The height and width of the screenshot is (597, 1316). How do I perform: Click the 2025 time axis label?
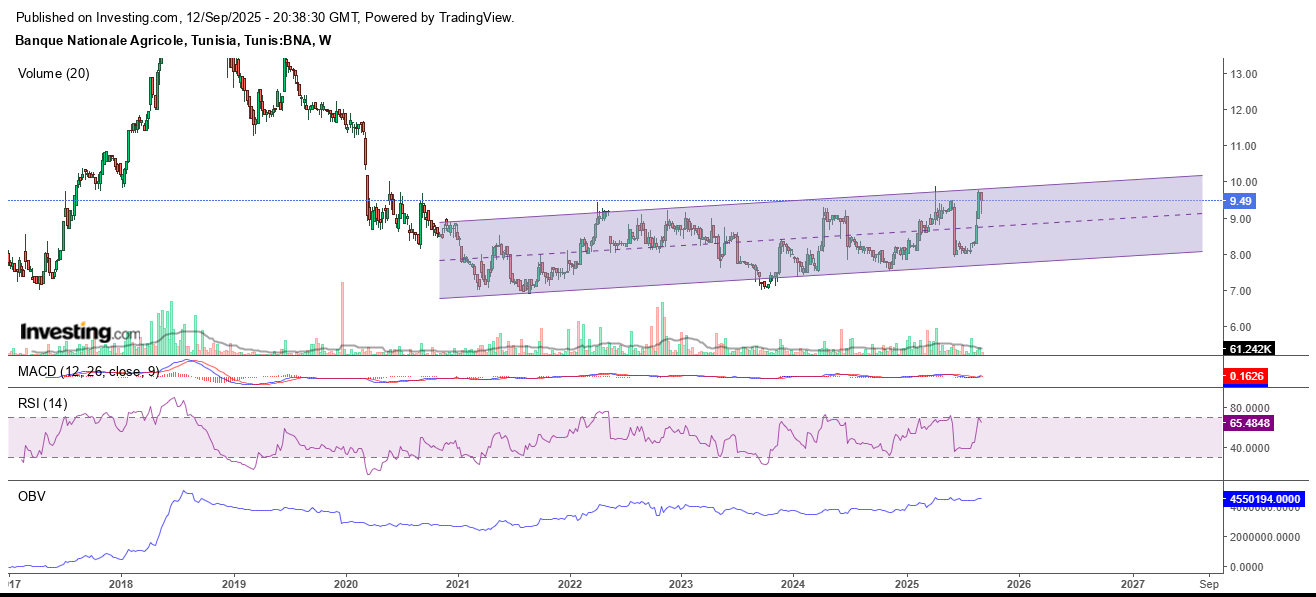pos(907,583)
